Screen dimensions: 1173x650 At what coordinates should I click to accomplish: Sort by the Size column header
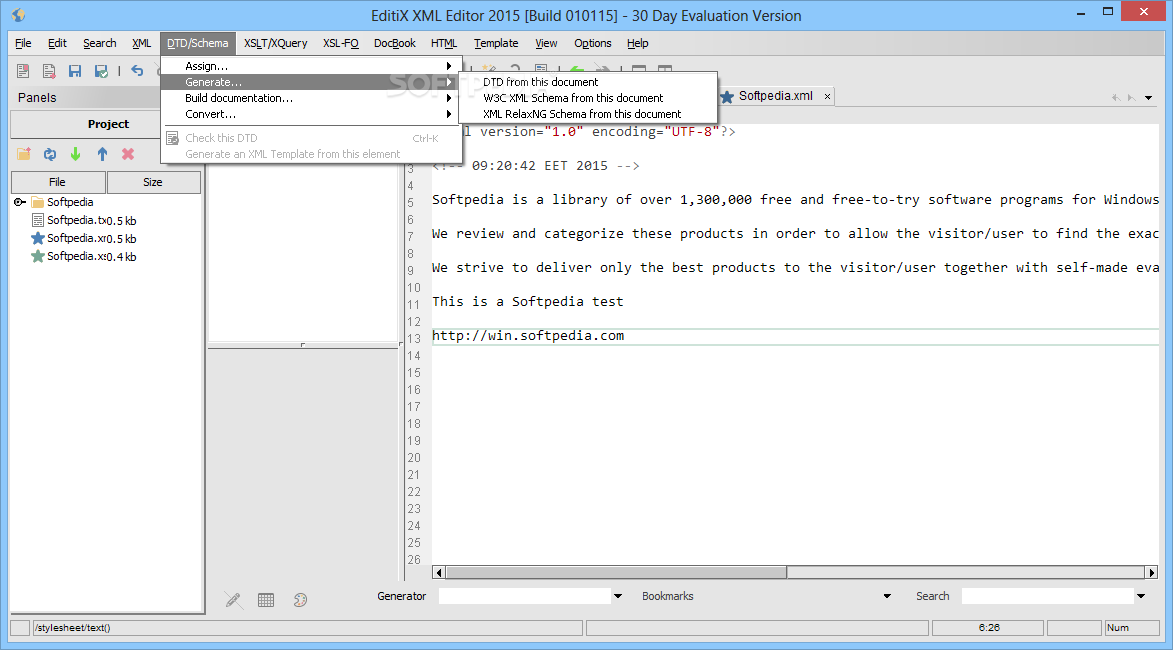[x=153, y=182]
